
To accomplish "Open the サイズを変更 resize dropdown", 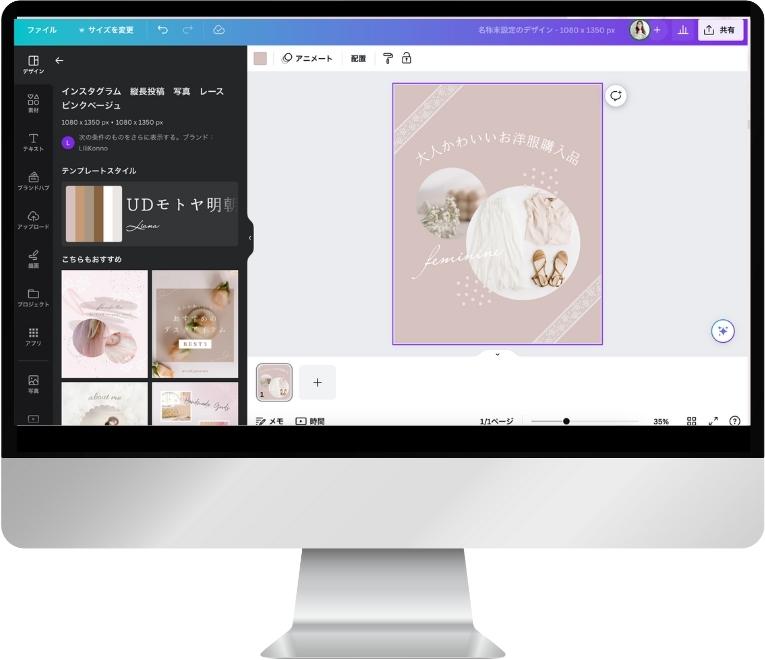I will point(106,30).
